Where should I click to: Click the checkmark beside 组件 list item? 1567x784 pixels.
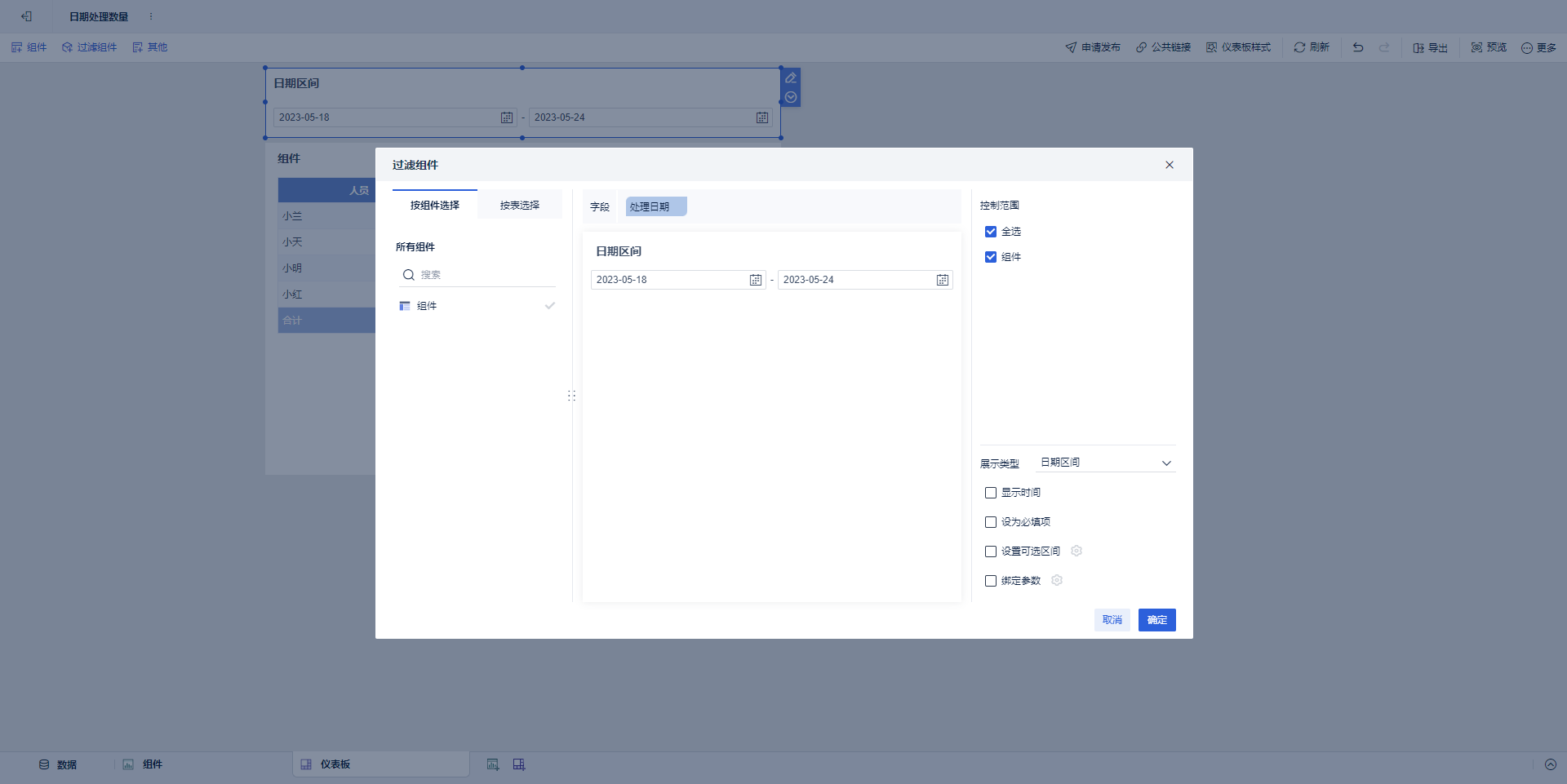[x=550, y=306]
